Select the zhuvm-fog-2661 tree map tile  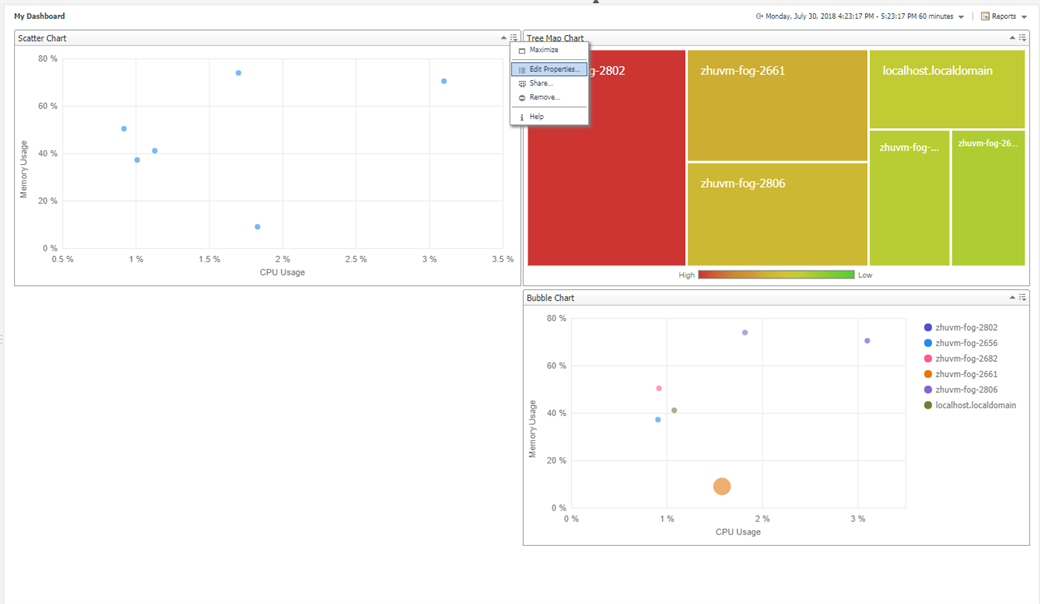[x=777, y=105]
